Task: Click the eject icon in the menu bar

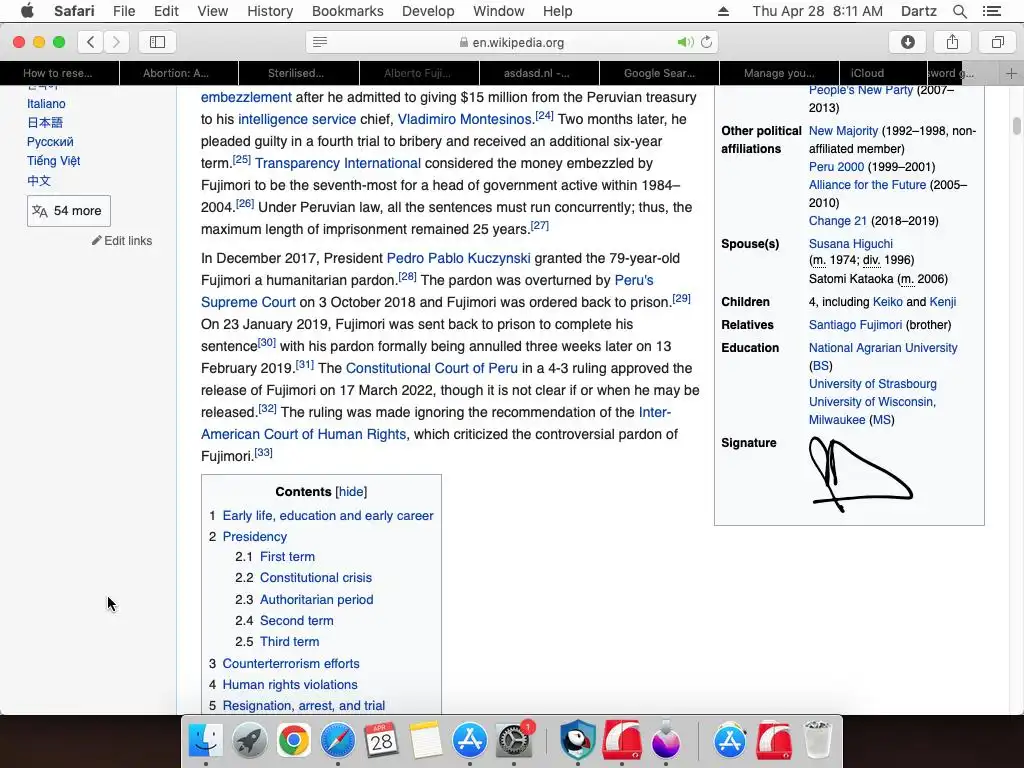Action: 723,11
